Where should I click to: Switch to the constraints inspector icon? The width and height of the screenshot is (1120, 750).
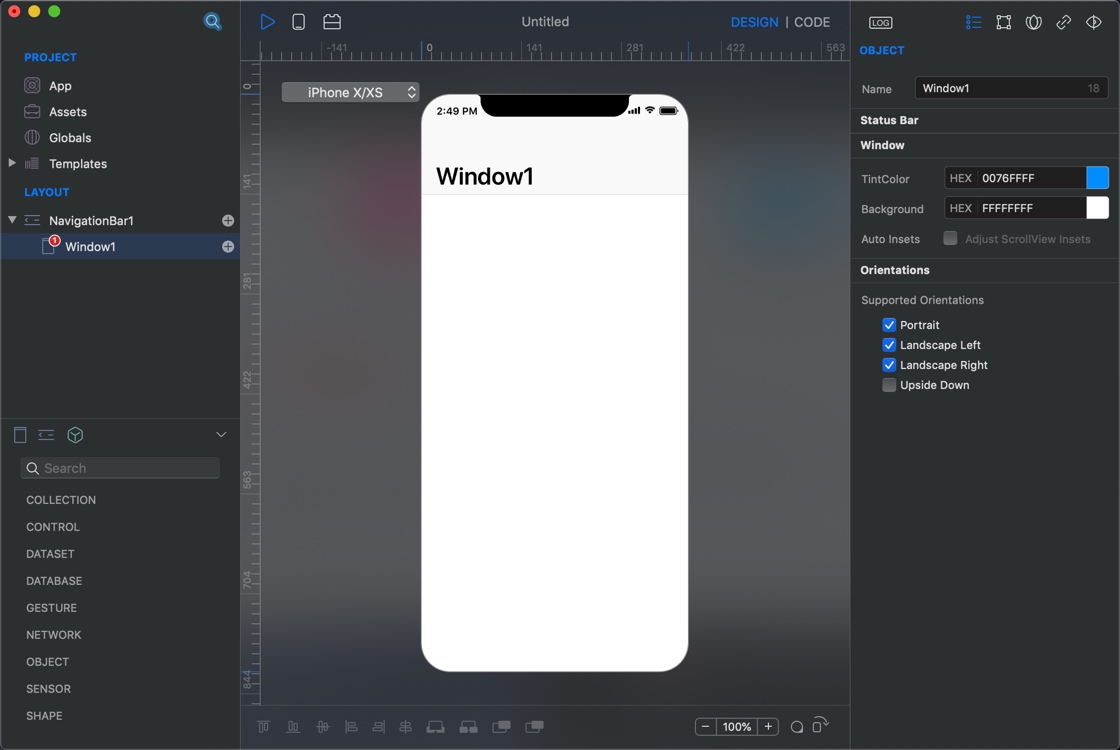pyautogui.click(x=1003, y=21)
